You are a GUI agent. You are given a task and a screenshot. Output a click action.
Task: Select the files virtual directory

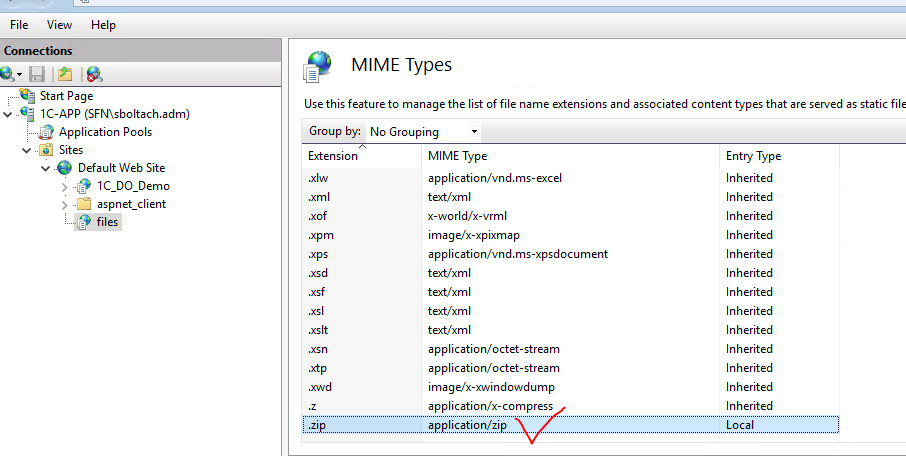(x=107, y=222)
